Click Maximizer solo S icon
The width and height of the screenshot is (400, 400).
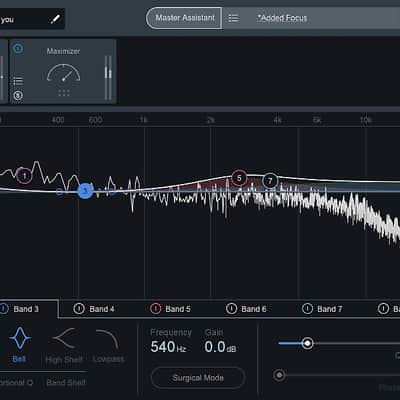[x=18, y=96]
